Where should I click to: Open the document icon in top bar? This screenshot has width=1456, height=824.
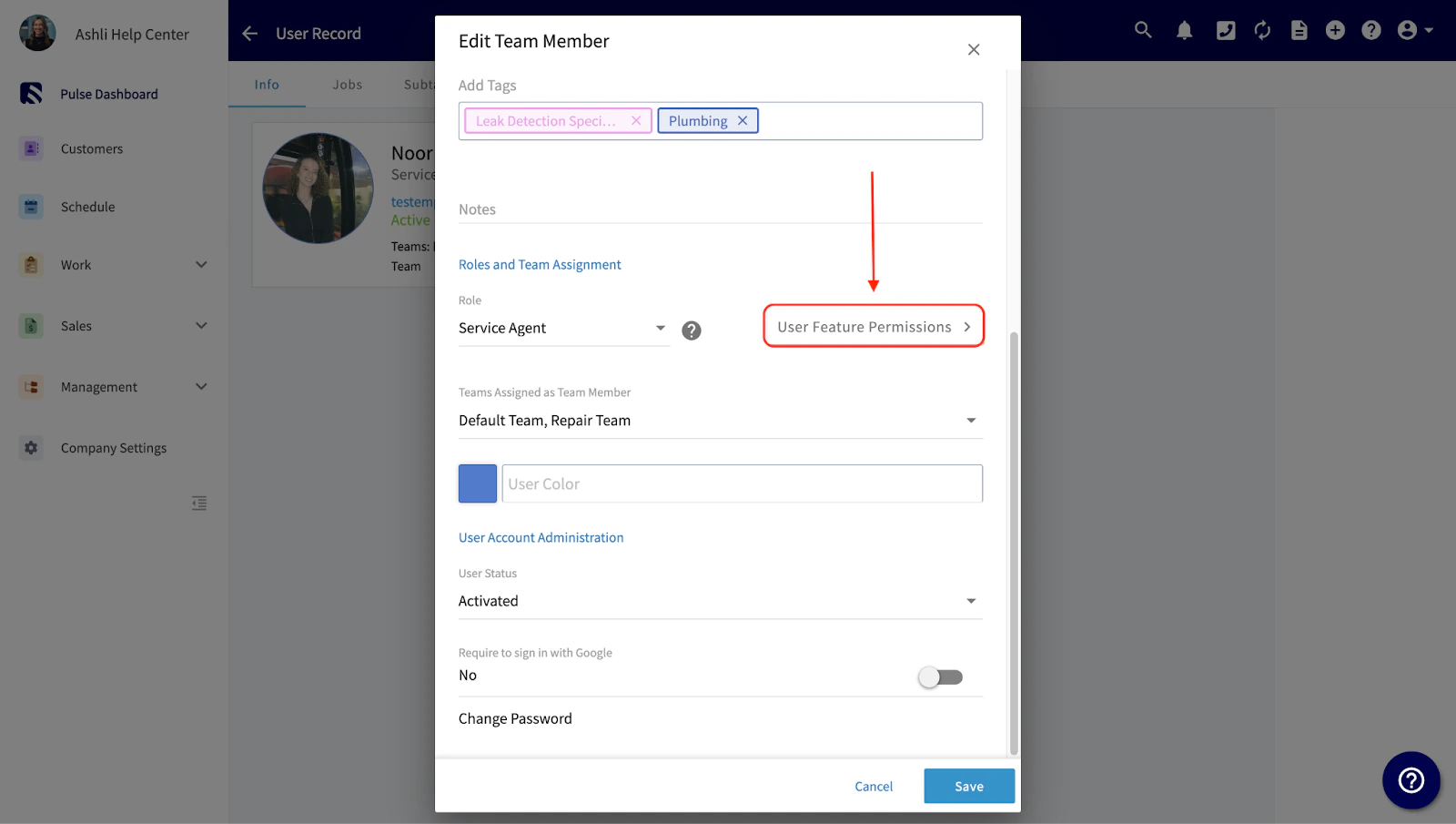click(x=1299, y=31)
